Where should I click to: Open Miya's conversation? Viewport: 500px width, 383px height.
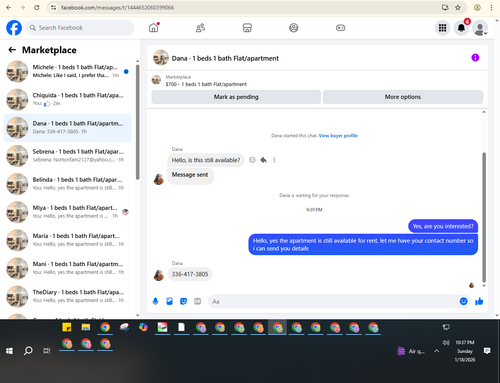(x=67, y=212)
